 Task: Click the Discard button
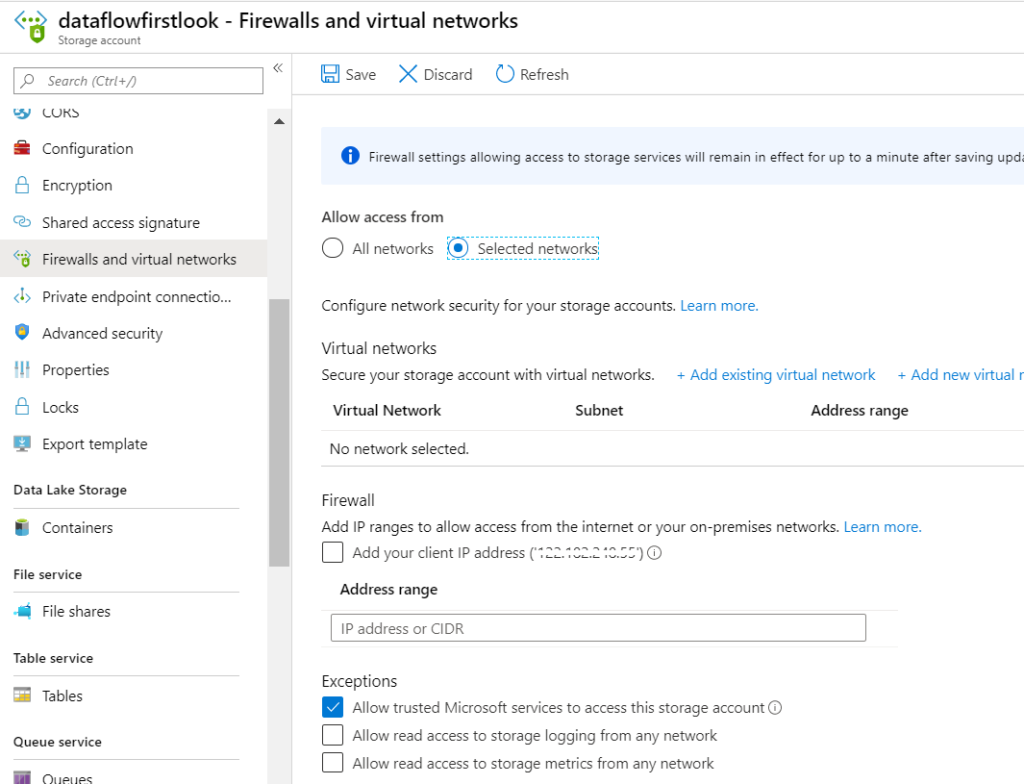tap(436, 74)
